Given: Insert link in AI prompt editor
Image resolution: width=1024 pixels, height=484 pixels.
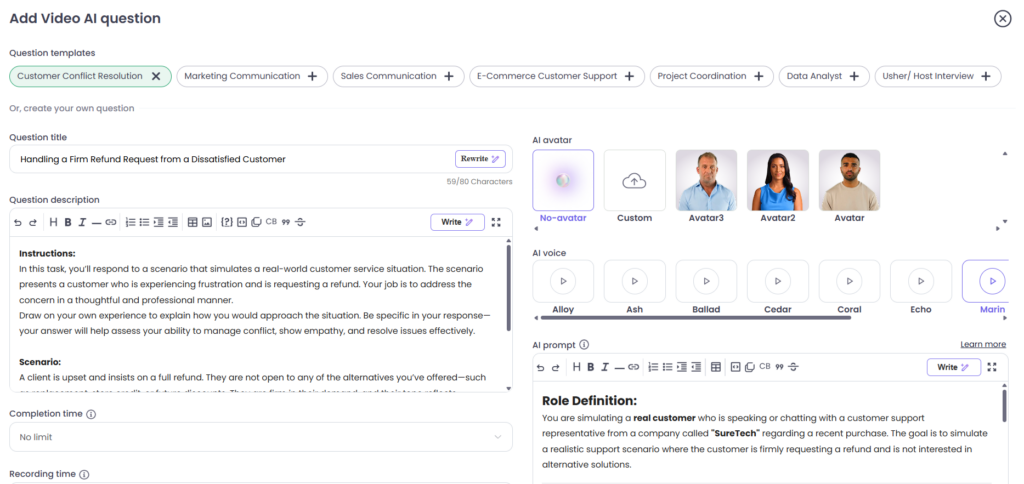Looking at the screenshot, I should (633, 367).
